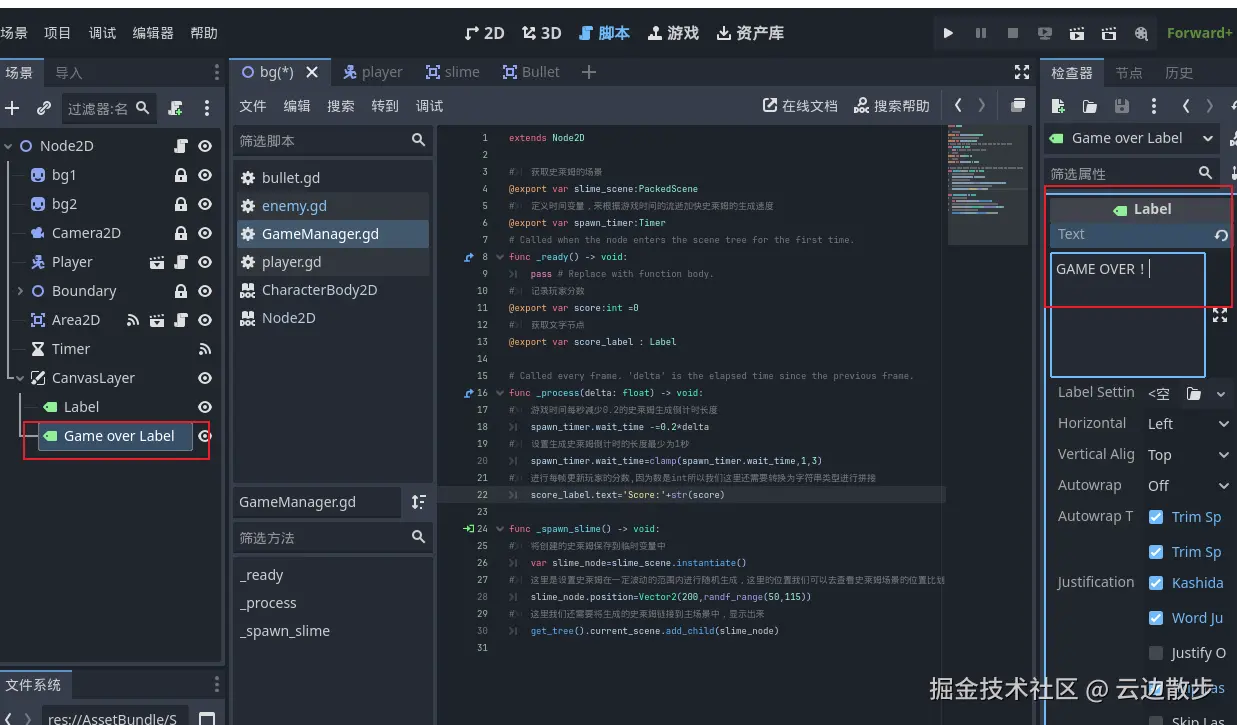Enable the Justify O checkbox

point(1156,653)
